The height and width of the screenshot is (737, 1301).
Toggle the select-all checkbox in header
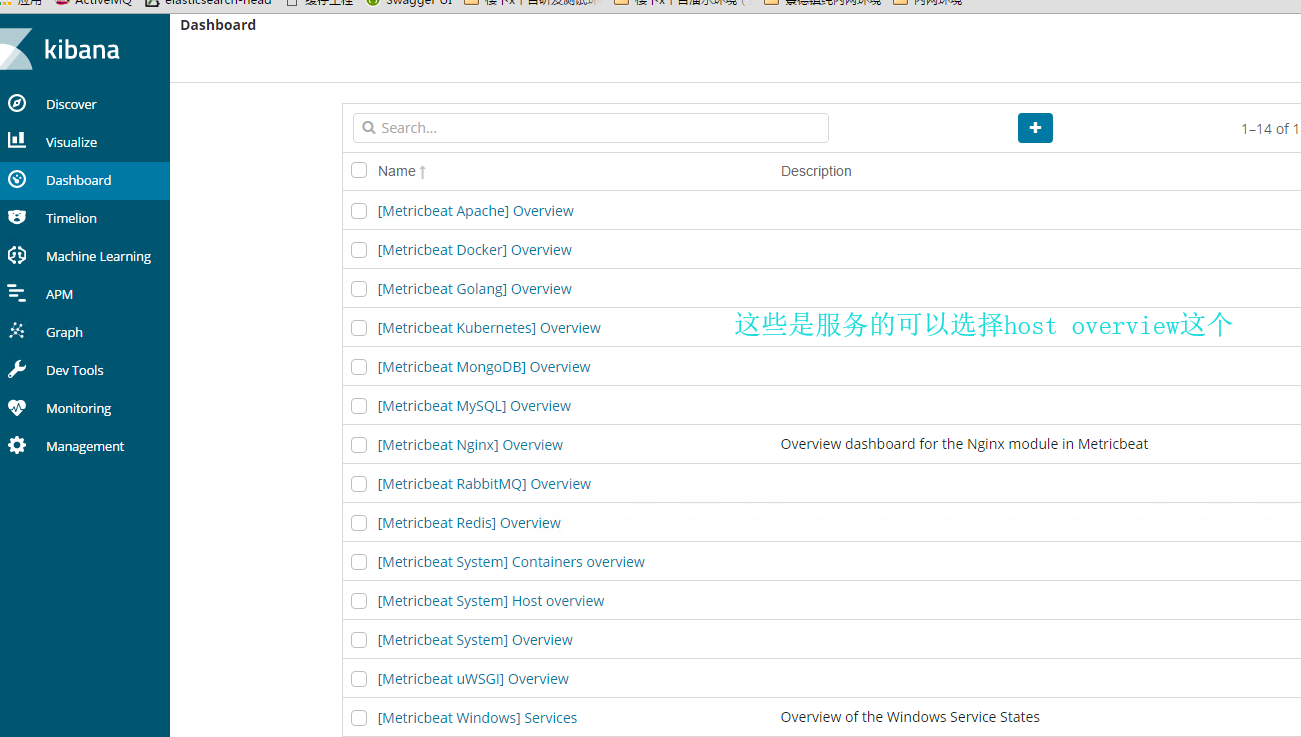tap(359, 170)
